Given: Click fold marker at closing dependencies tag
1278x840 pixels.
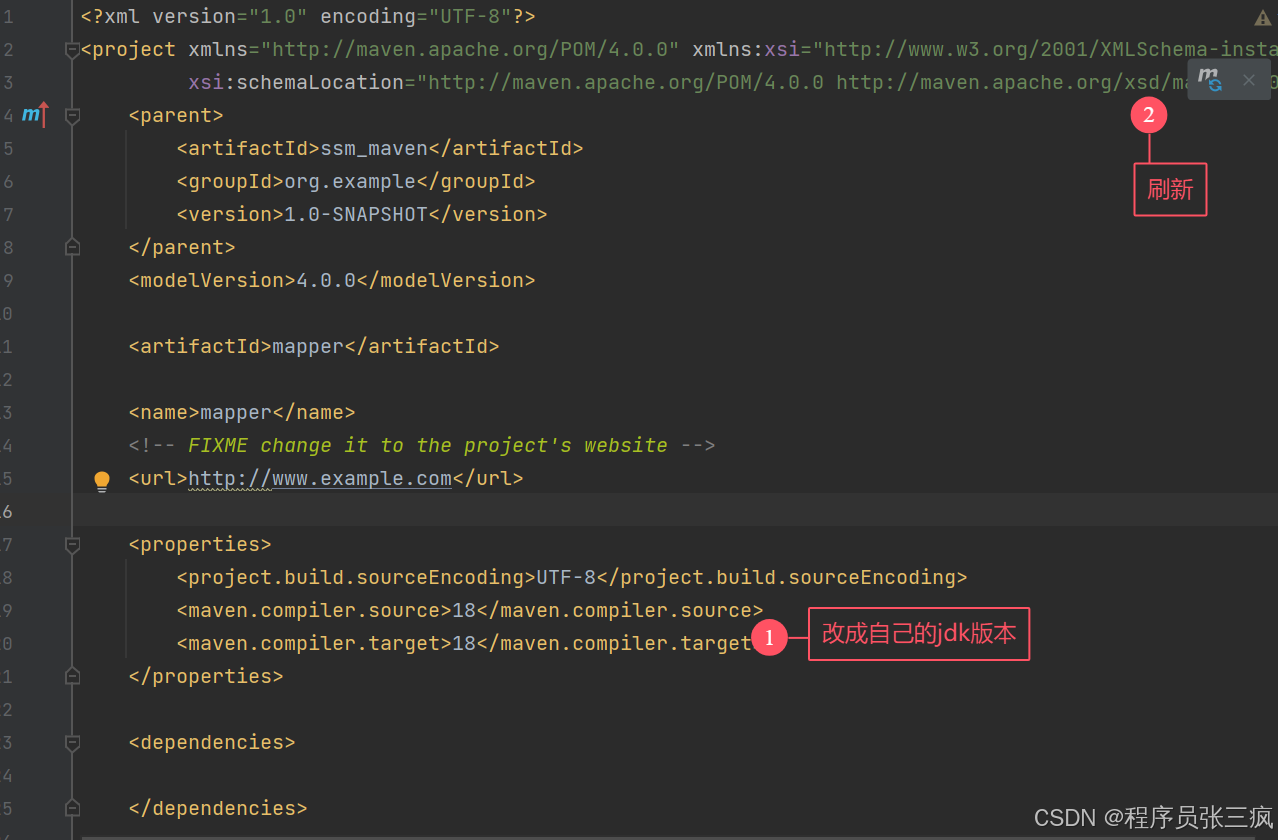Looking at the screenshot, I should (x=72, y=808).
